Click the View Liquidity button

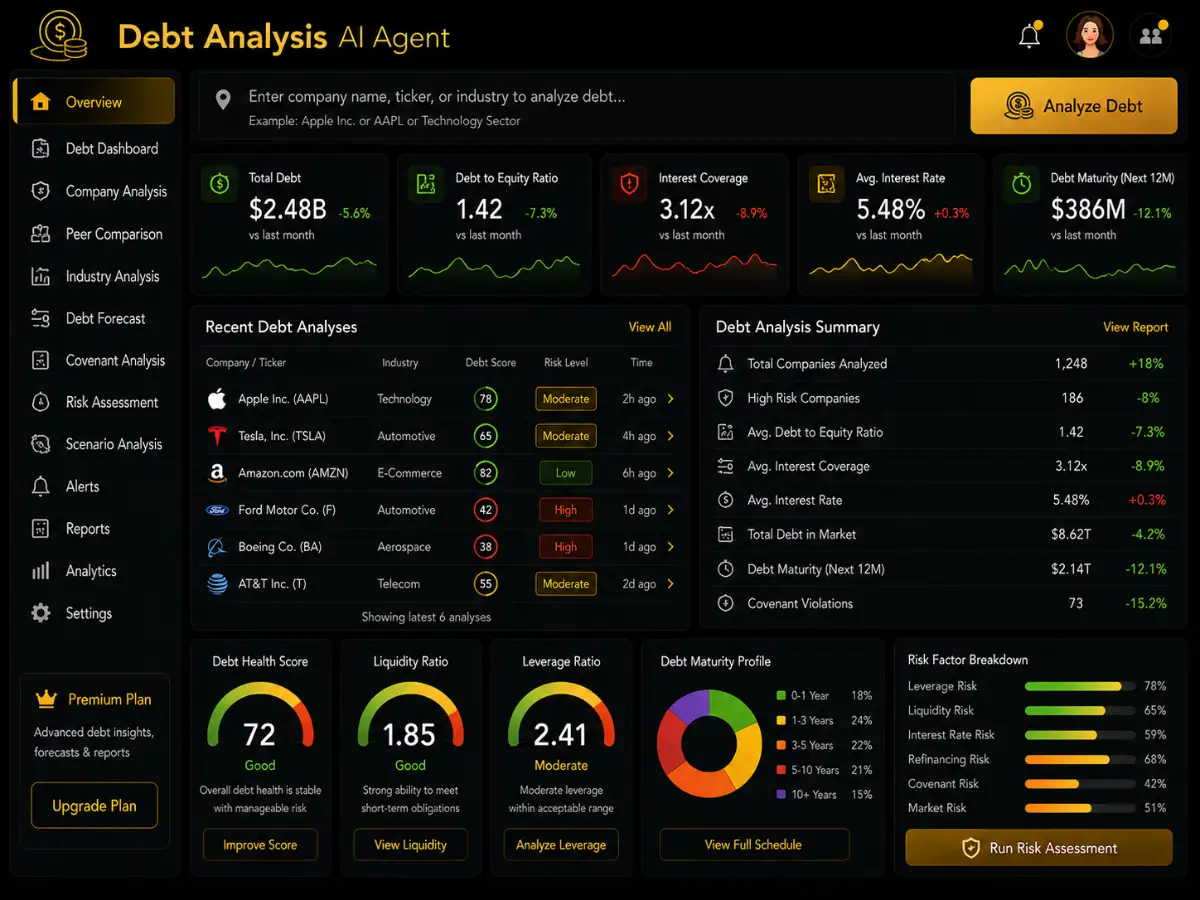(410, 845)
